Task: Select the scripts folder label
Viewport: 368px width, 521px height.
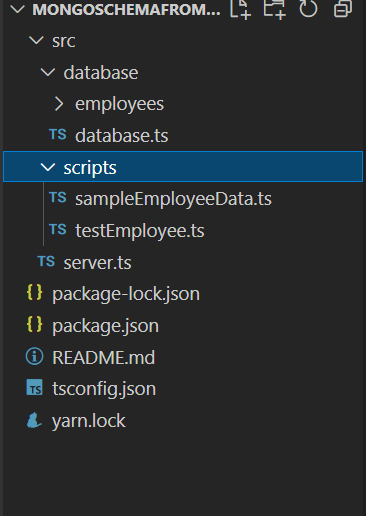Action: pyautogui.click(x=90, y=168)
